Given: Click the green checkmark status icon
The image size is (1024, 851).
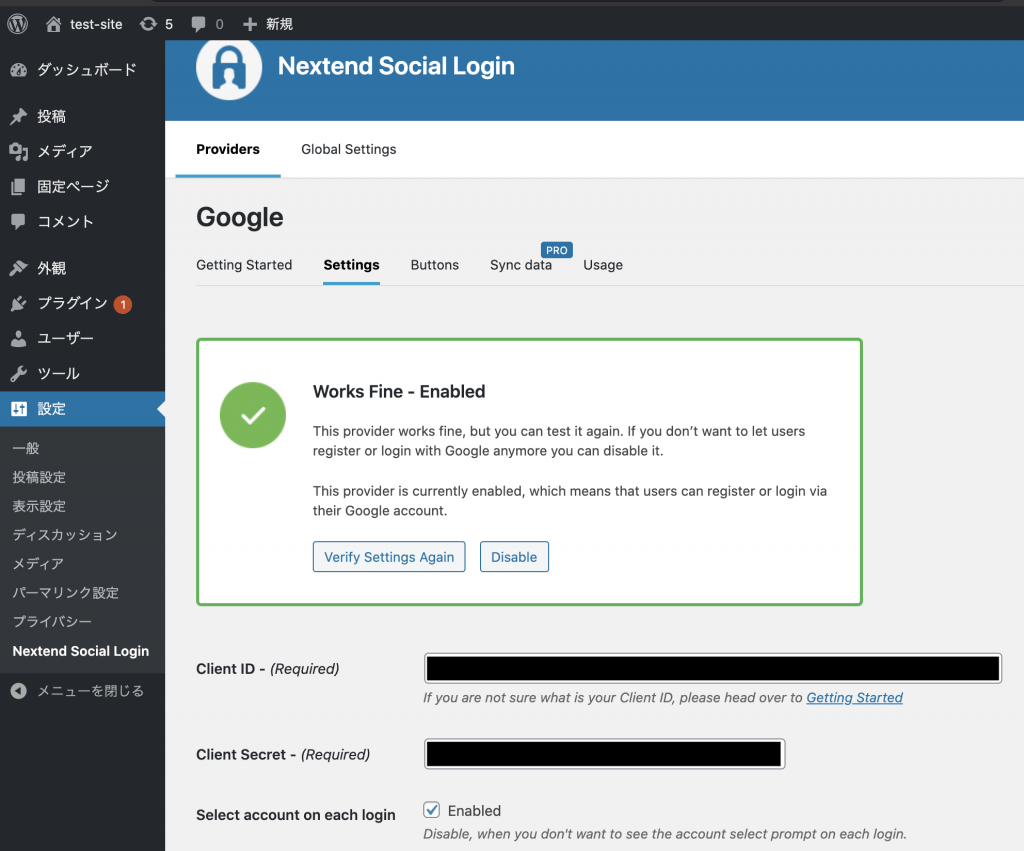Looking at the screenshot, I should coord(253,415).
